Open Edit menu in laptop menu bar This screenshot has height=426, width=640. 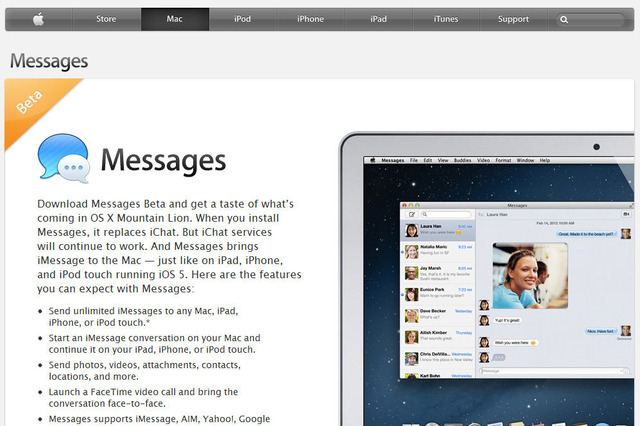(428, 160)
